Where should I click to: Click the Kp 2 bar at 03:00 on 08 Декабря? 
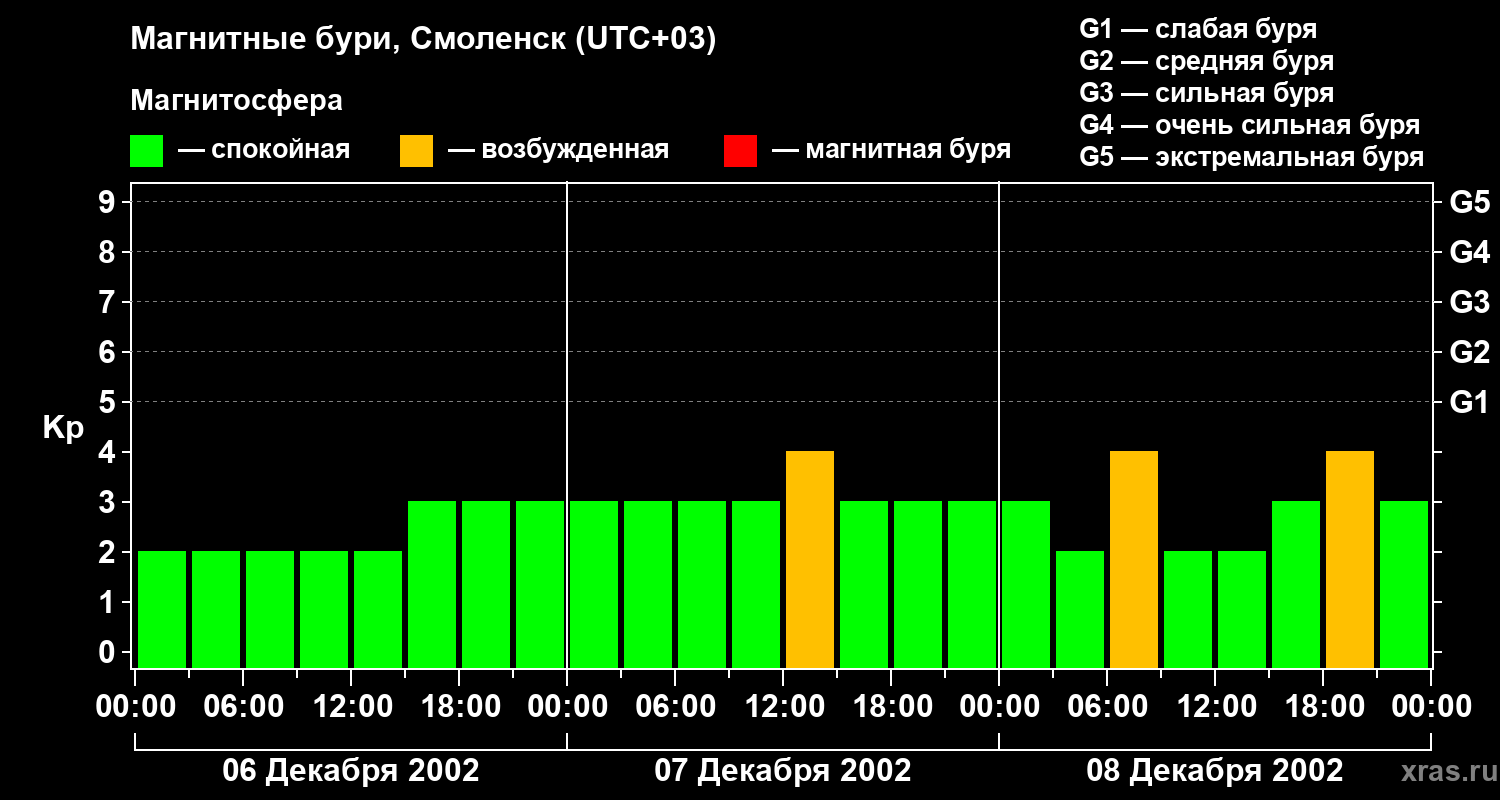click(x=1080, y=610)
